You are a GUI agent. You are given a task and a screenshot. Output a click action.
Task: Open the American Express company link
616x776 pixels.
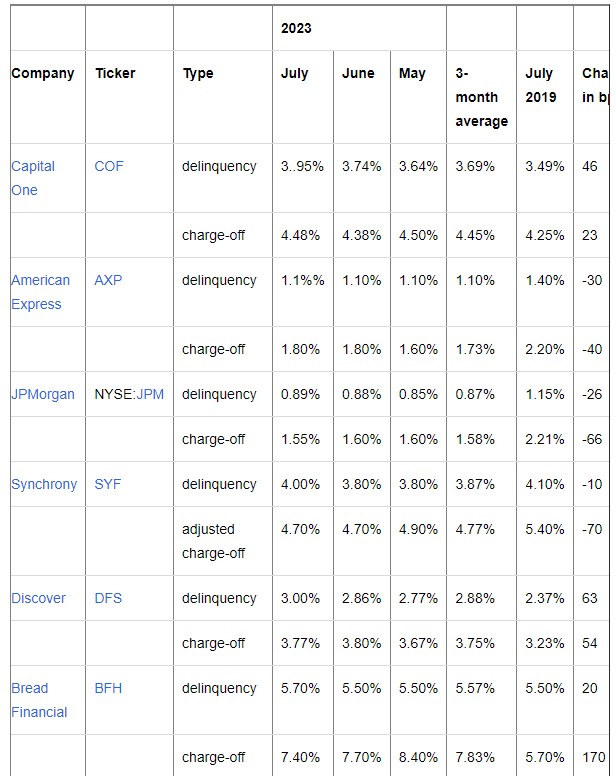pyautogui.click(x=40, y=281)
